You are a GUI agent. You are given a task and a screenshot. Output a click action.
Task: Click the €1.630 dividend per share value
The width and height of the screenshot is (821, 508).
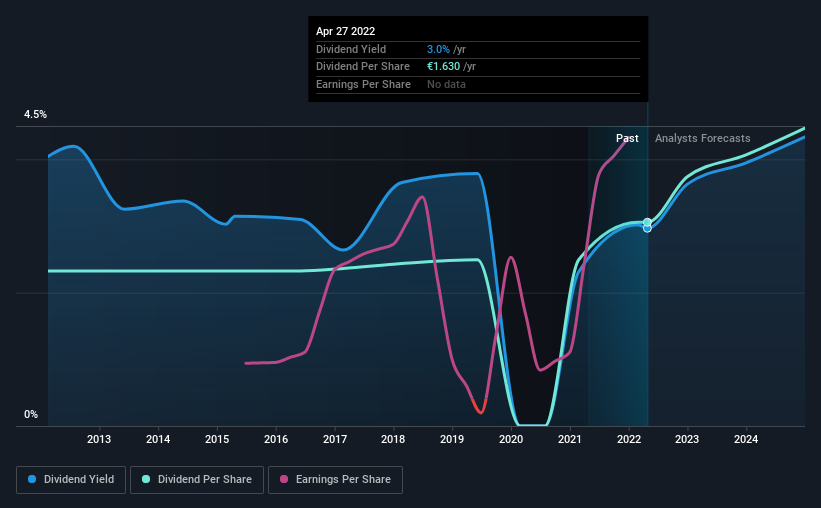(x=443, y=67)
